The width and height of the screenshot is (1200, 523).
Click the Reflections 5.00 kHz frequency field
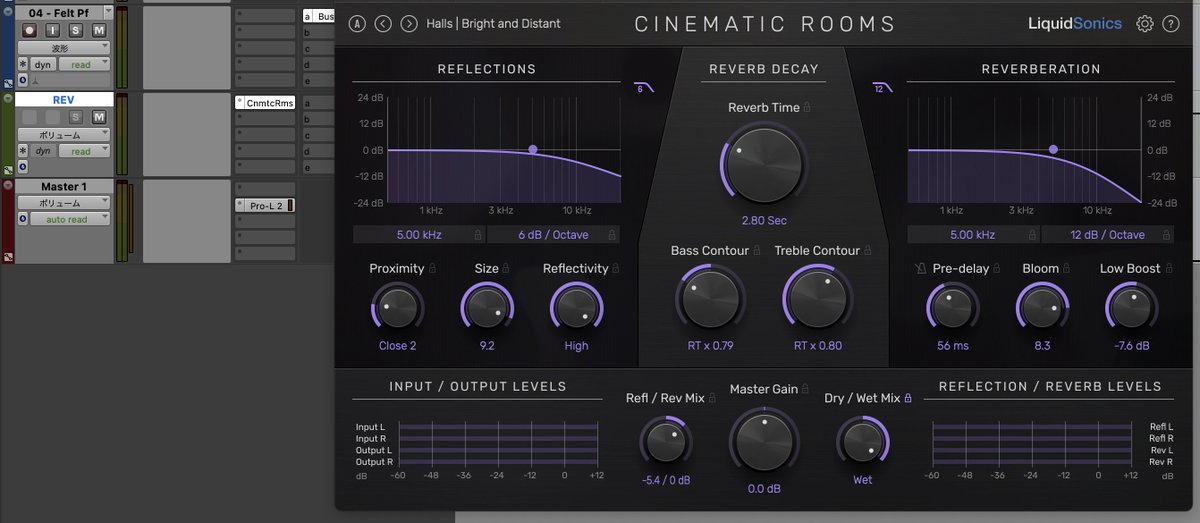pos(419,235)
